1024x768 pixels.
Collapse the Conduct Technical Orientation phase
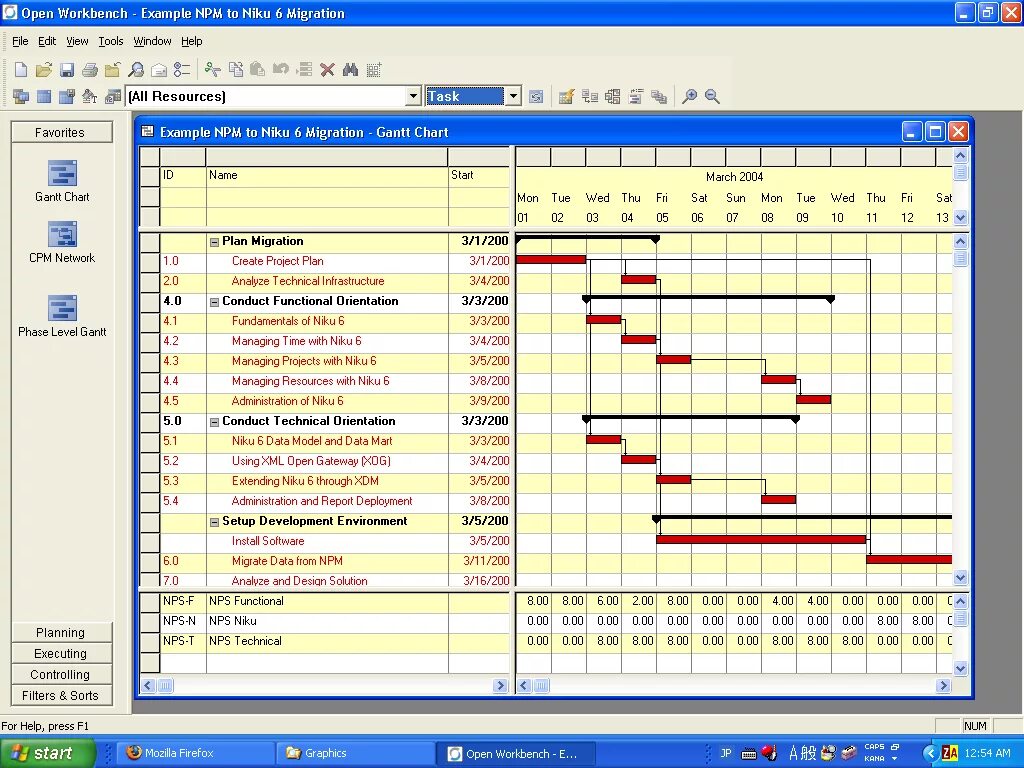214,423
